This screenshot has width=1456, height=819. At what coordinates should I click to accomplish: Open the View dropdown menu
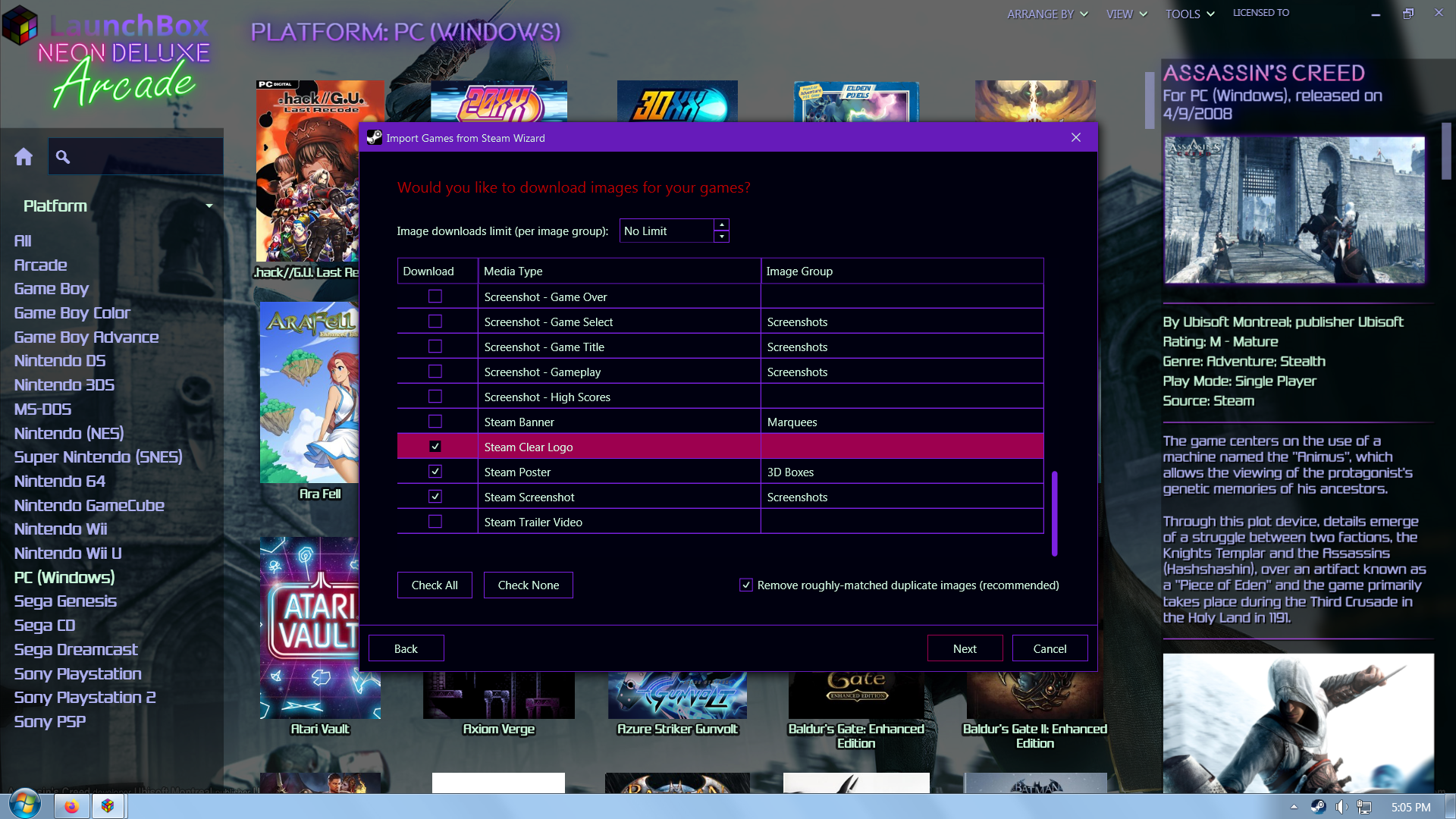(x=1127, y=14)
